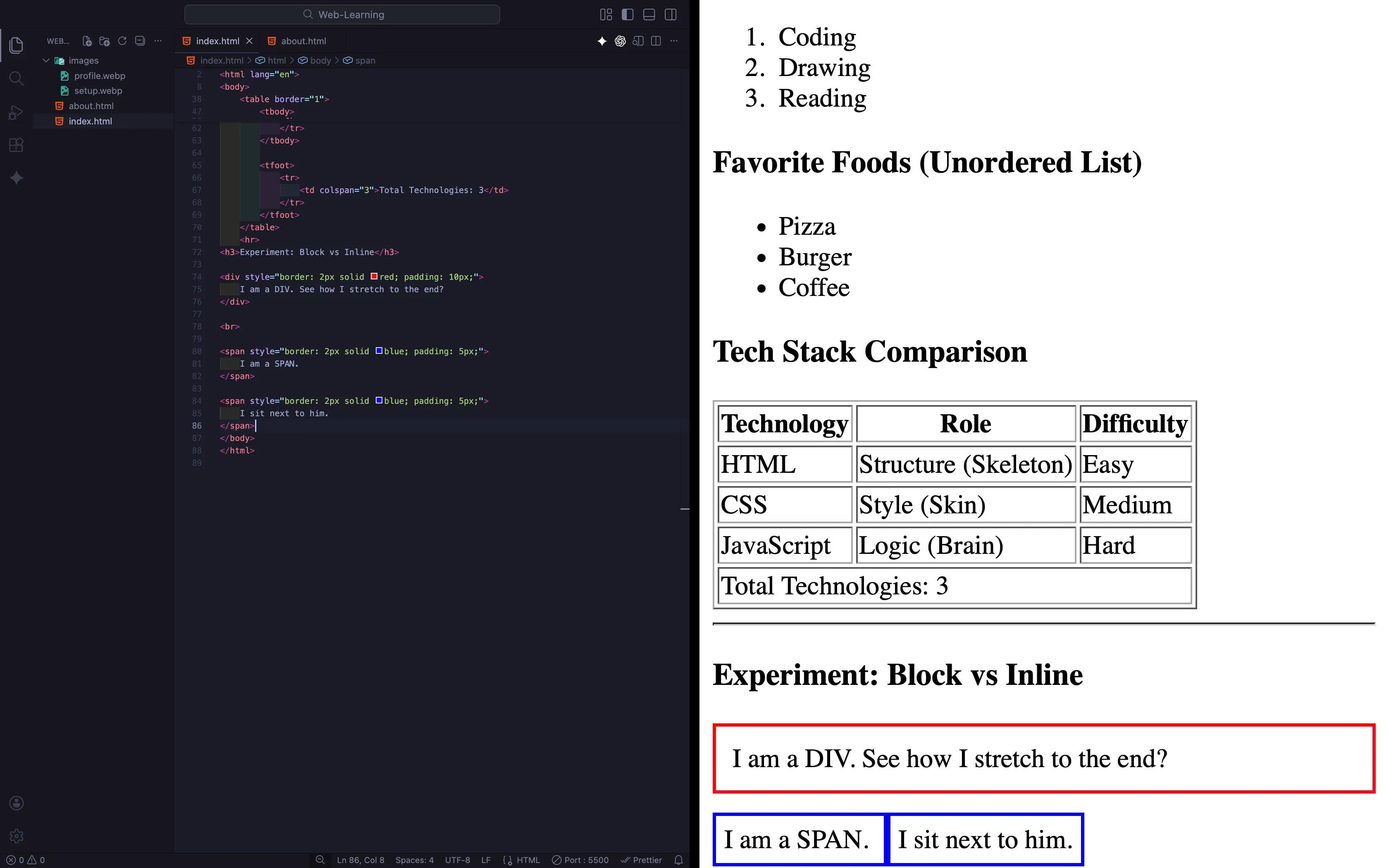Switch to the about.html tab

[303, 41]
